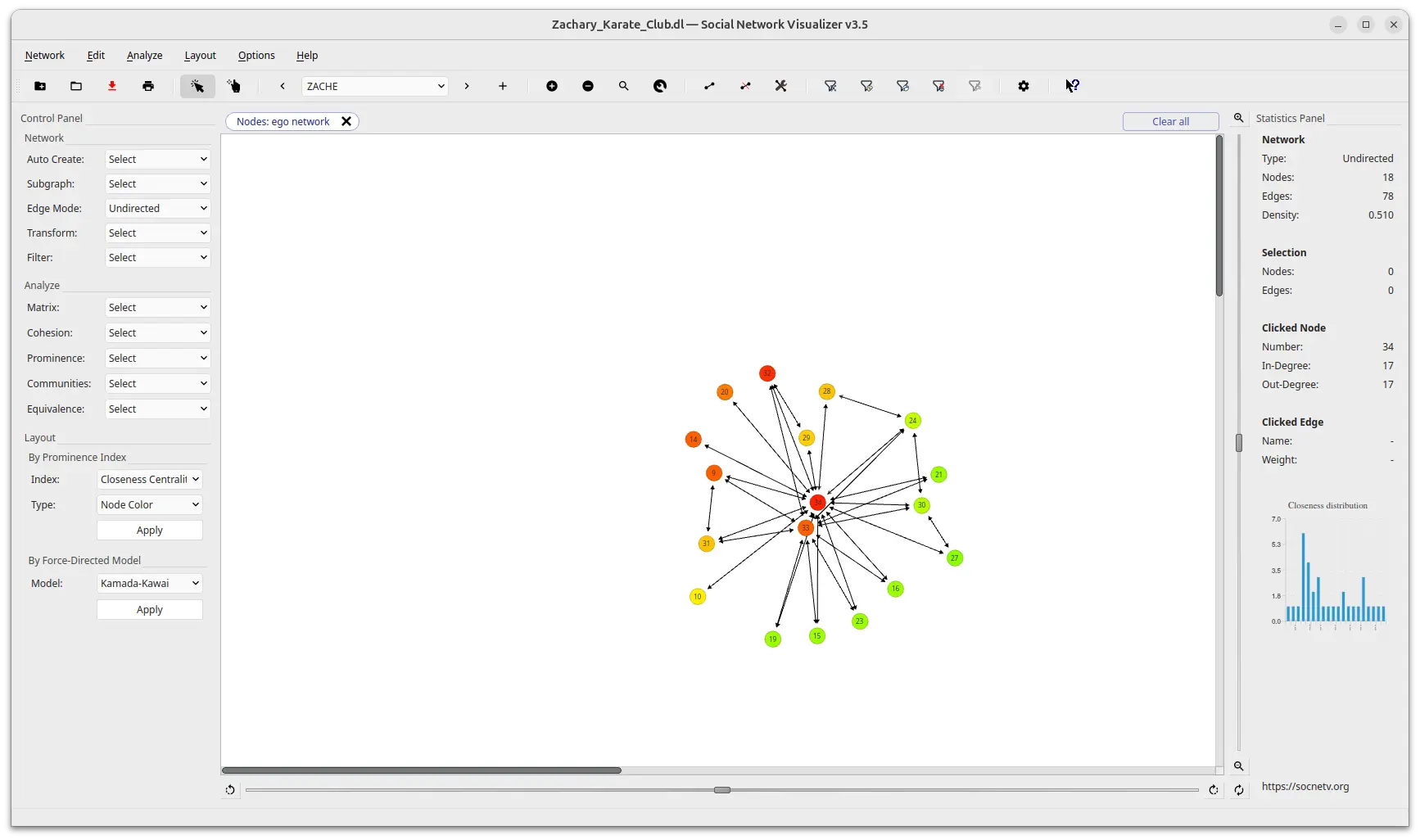Click the rotation slider handle at bottom

722,790
